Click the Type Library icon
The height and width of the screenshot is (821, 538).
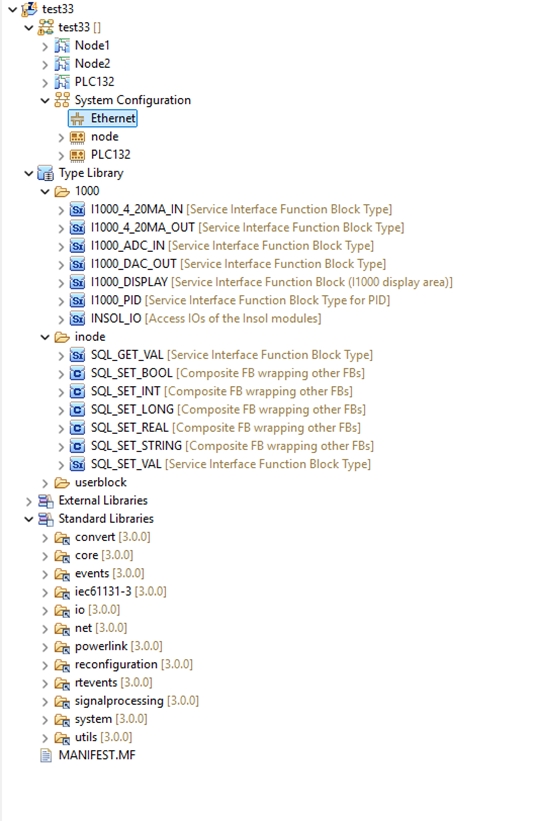pos(46,173)
